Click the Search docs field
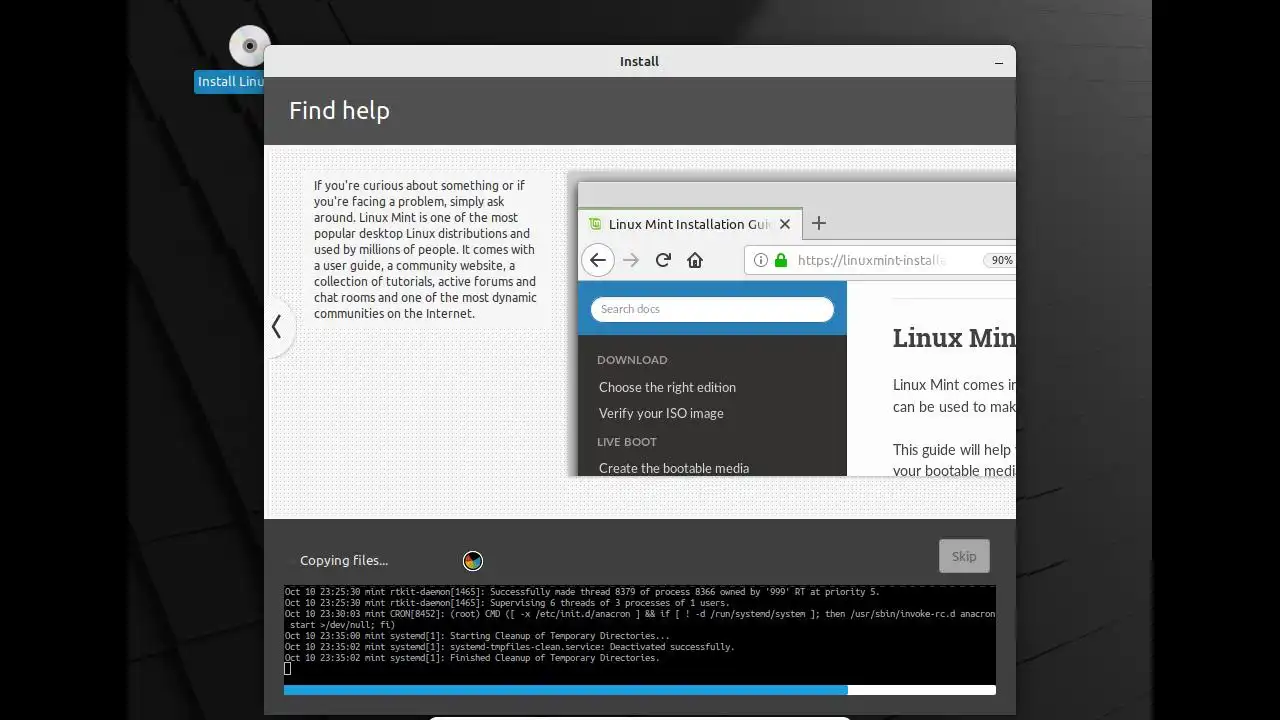Image resolution: width=1280 pixels, height=720 pixels. click(x=712, y=309)
